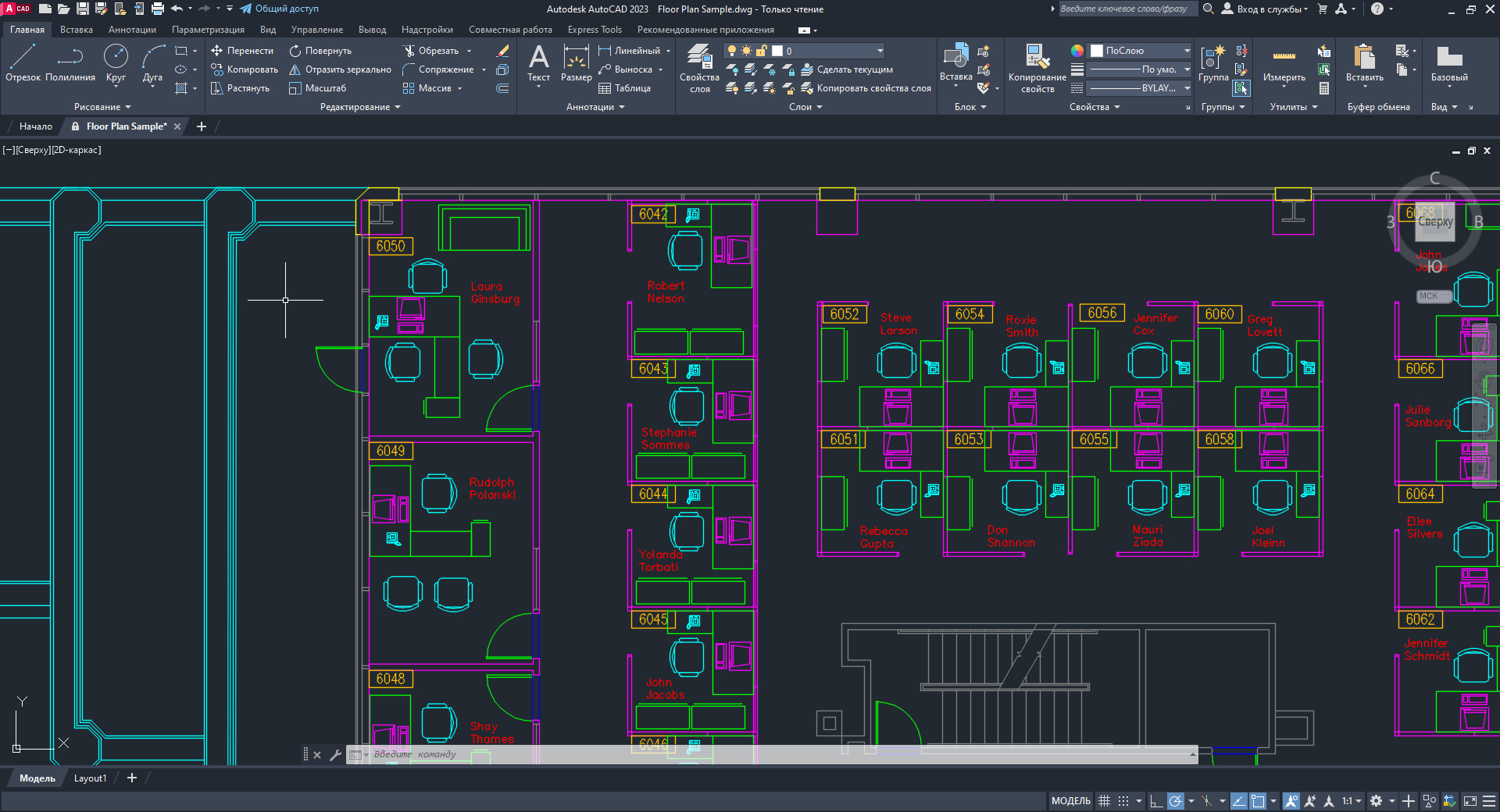
Task: Switch to the Аннотации ribbon tab
Action: pos(132,30)
